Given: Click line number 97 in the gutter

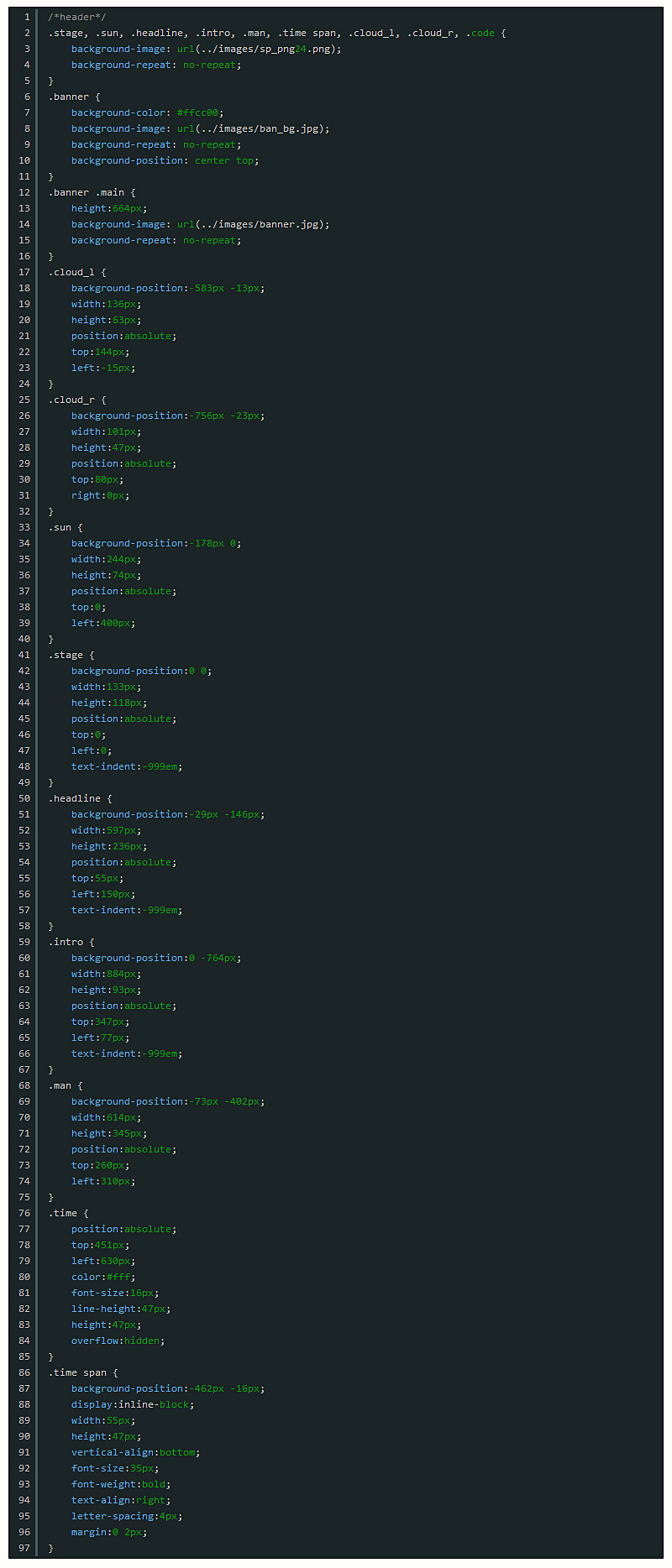Looking at the screenshot, I should tap(24, 1548).
